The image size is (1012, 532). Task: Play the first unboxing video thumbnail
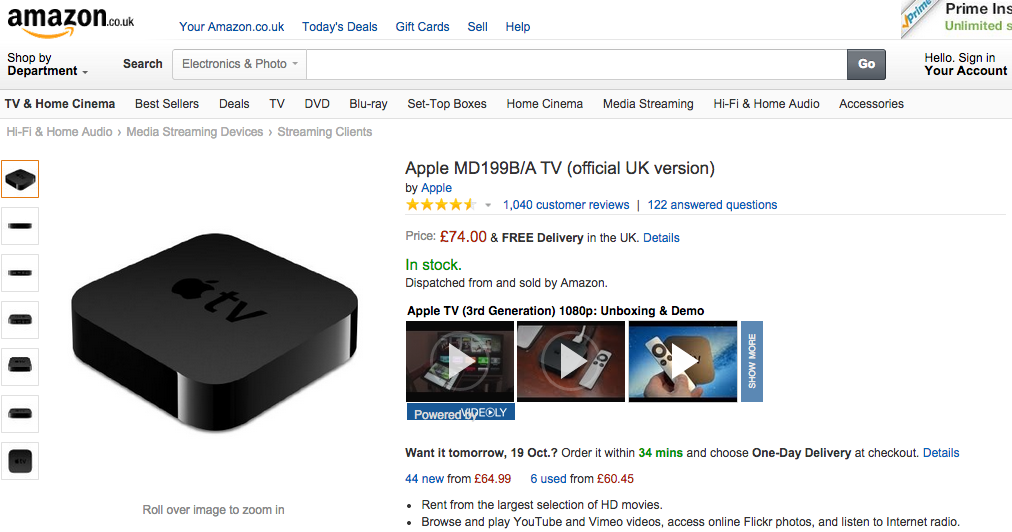(x=459, y=361)
